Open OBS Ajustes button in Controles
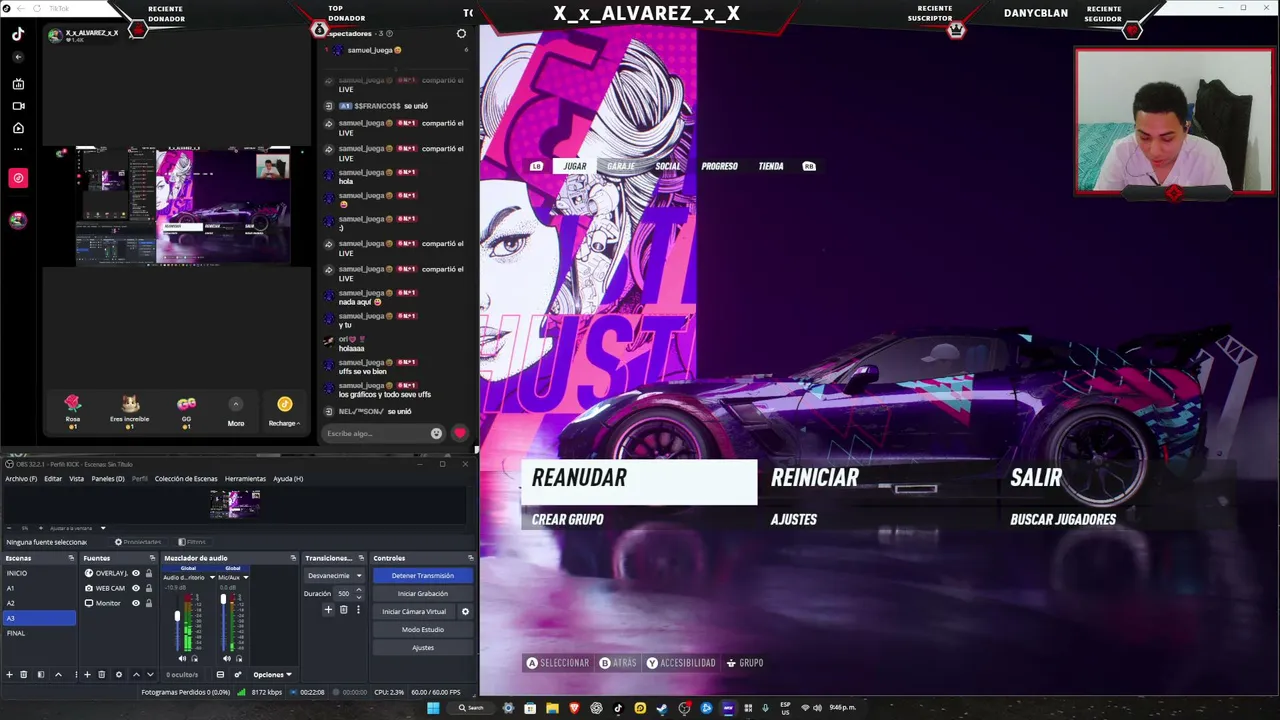Viewport: 1280px width, 720px height. pos(422,648)
